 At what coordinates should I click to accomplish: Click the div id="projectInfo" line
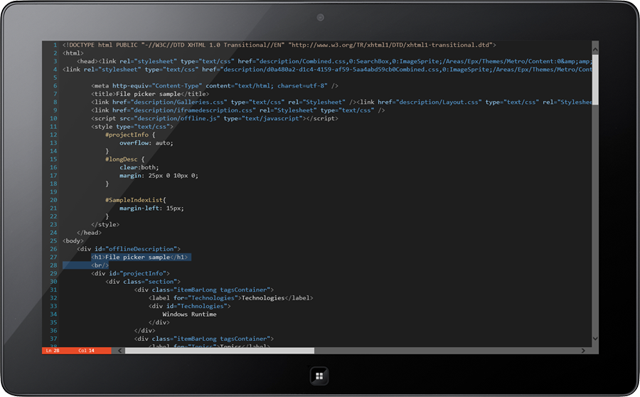pos(130,273)
